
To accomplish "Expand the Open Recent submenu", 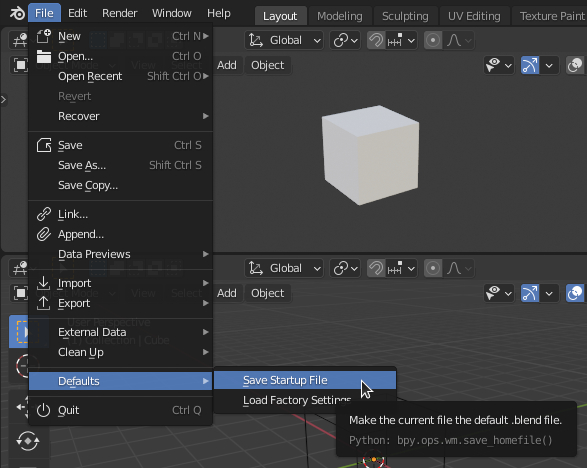I will tap(121, 76).
